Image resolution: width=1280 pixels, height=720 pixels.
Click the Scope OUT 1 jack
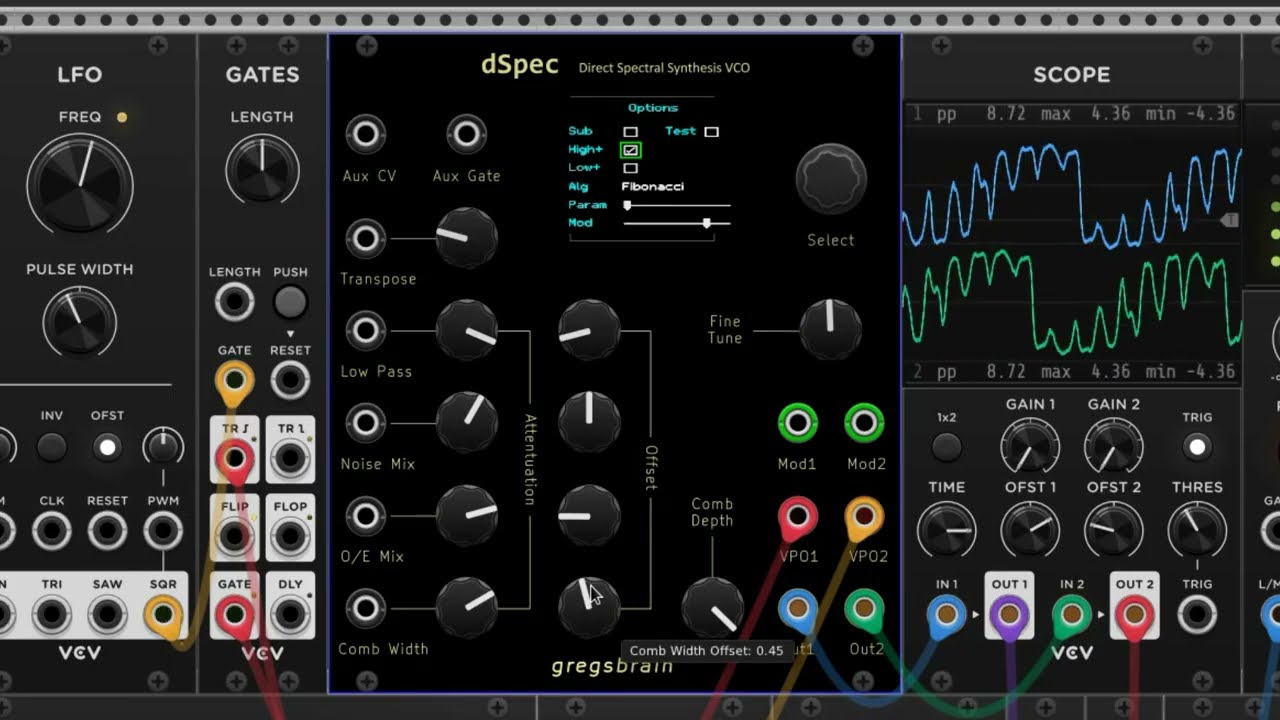1009,614
